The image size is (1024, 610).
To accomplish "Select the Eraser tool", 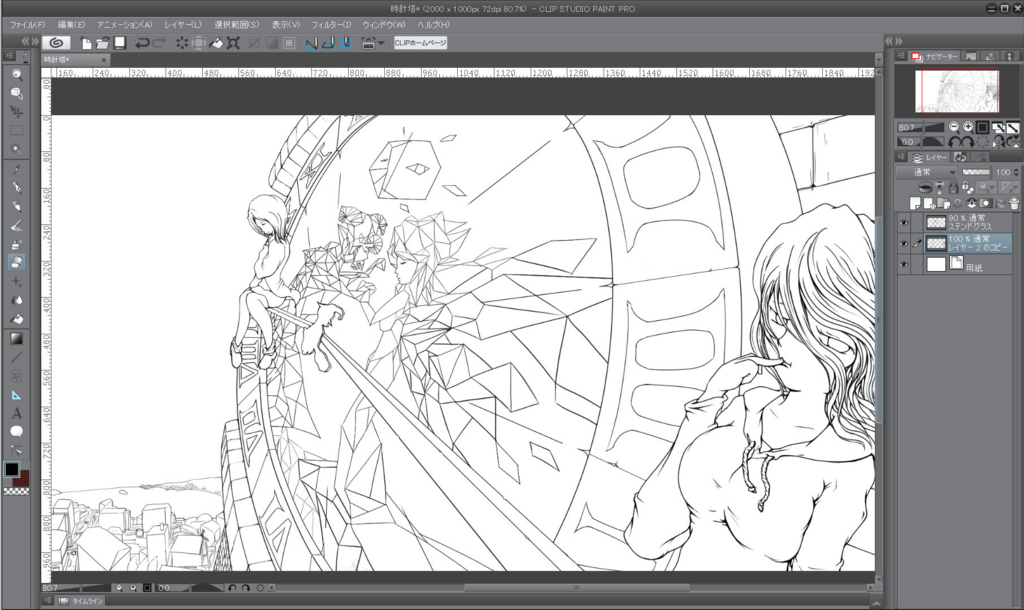I will pos(16,263).
